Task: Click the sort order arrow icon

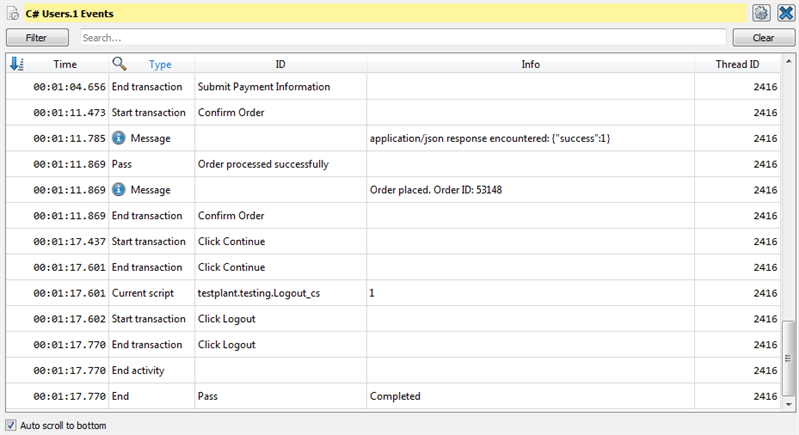Action: click(16, 64)
